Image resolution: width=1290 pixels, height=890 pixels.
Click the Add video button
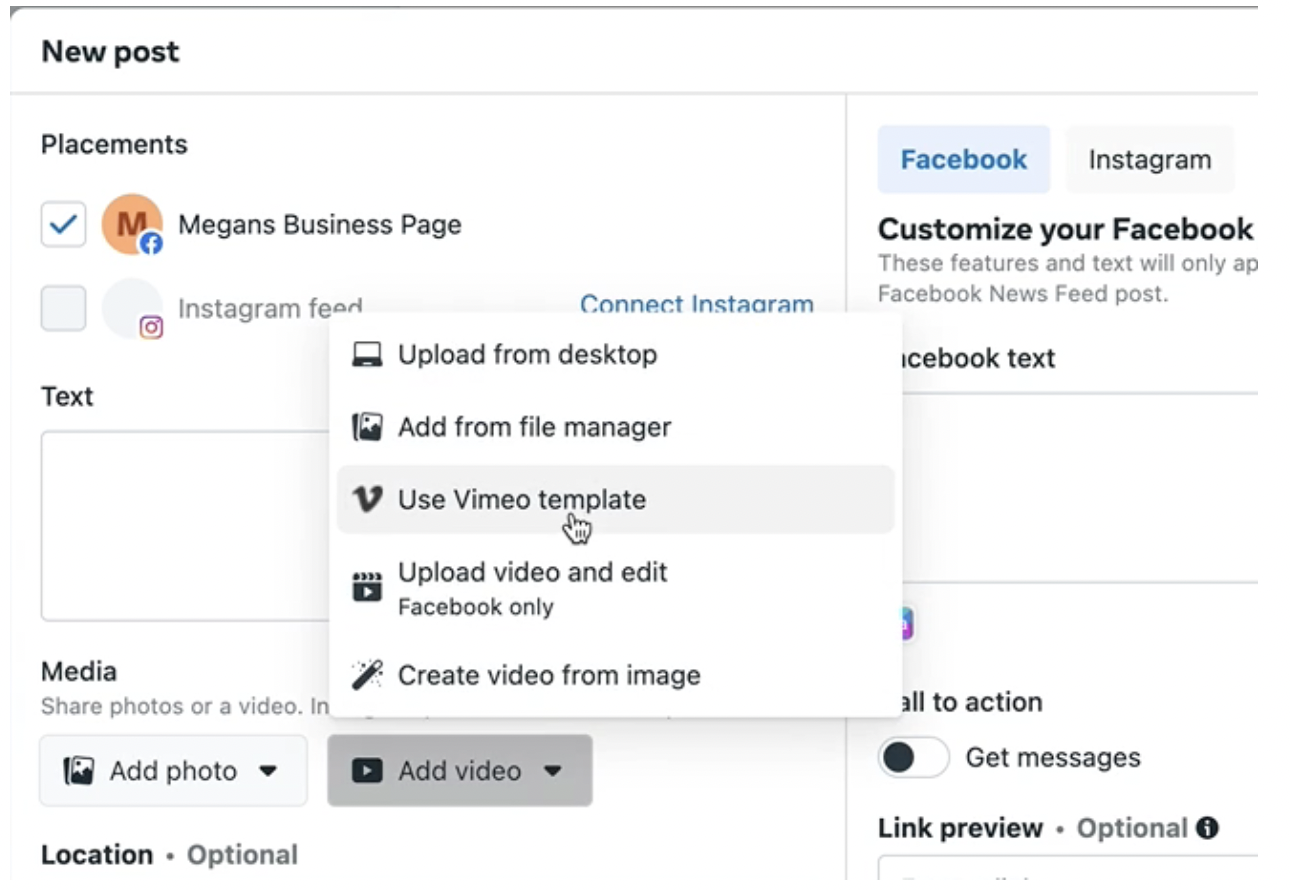(460, 771)
